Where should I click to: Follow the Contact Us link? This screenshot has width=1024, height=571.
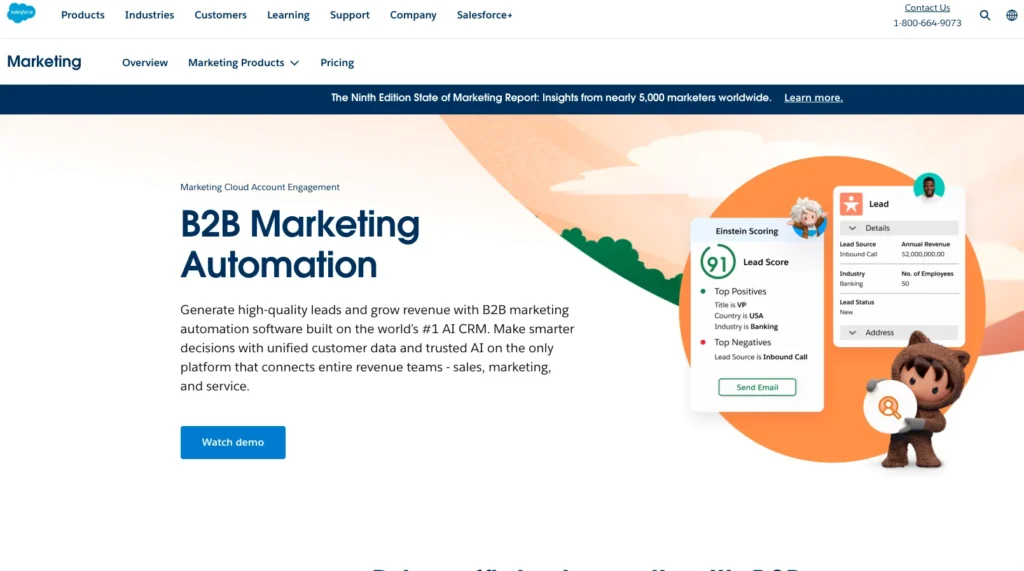(x=927, y=8)
